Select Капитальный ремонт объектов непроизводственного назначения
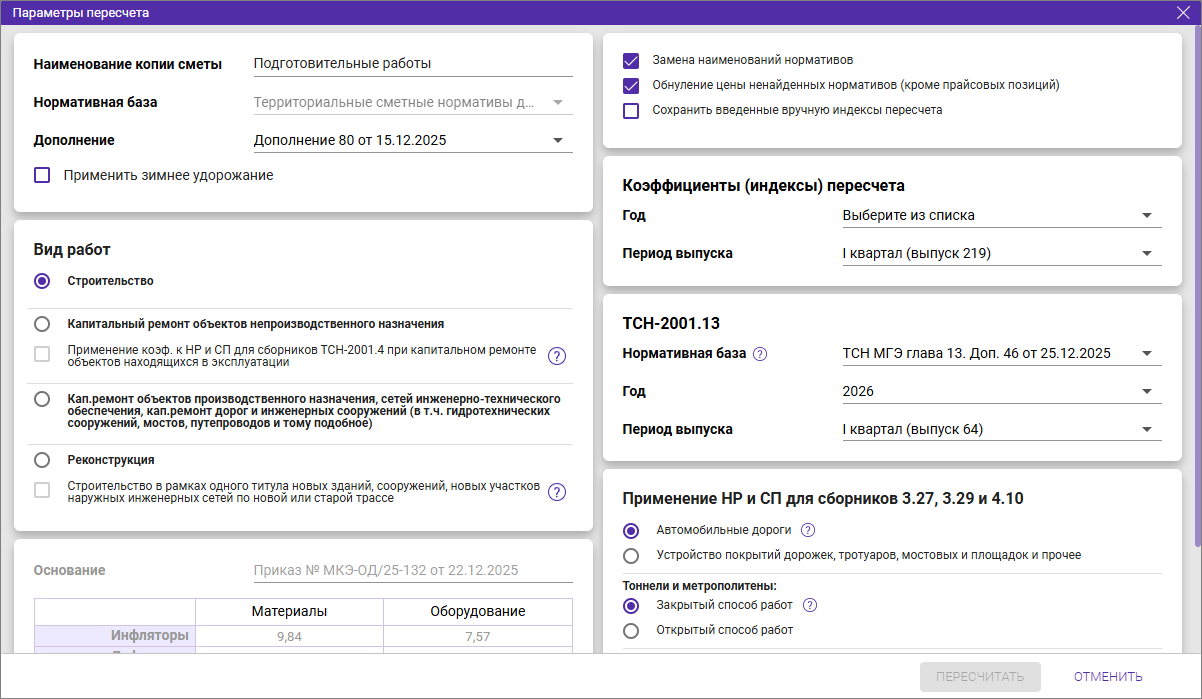The width and height of the screenshot is (1202, 699). tap(42, 324)
